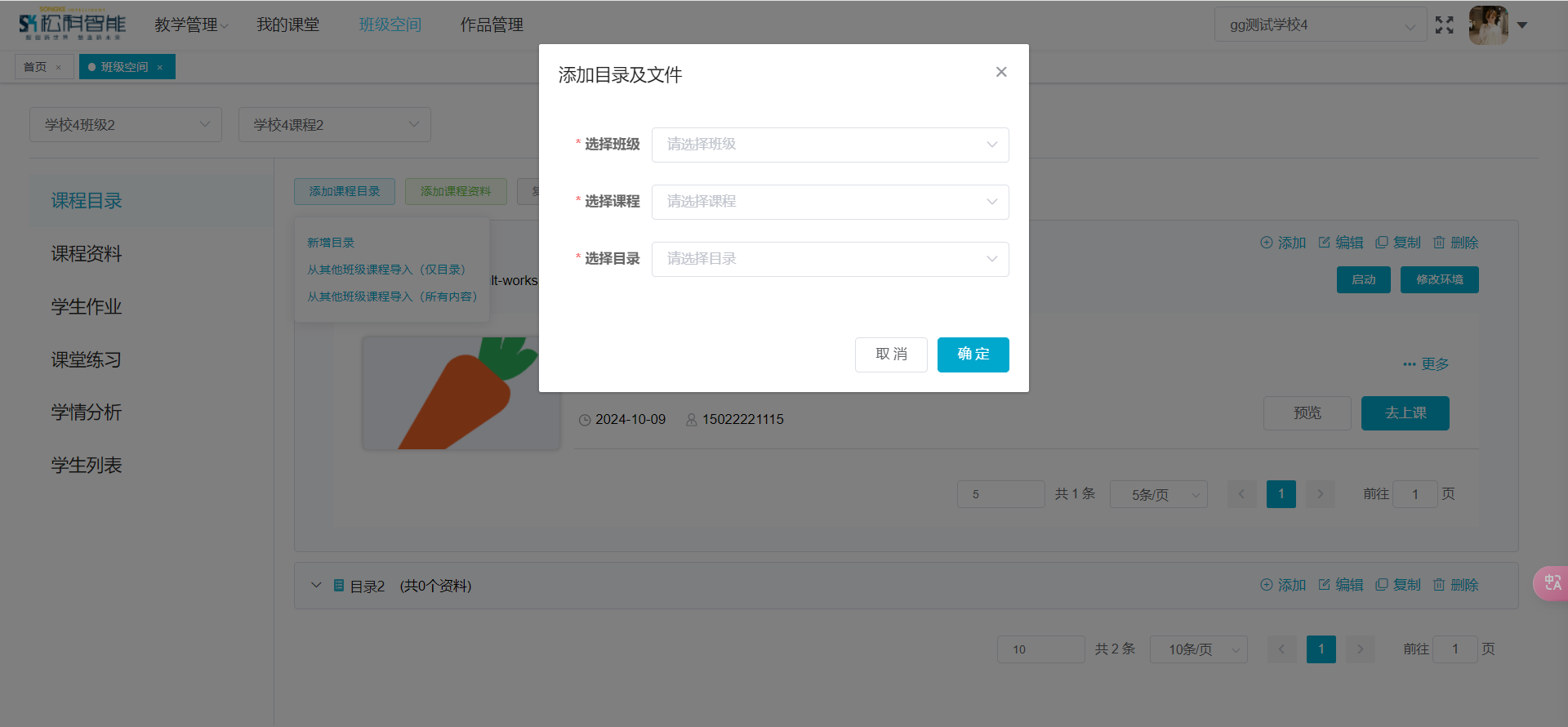The image size is (1568, 727).
Task: Click the fullscreen toggle icon
Action: click(1444, 25)
